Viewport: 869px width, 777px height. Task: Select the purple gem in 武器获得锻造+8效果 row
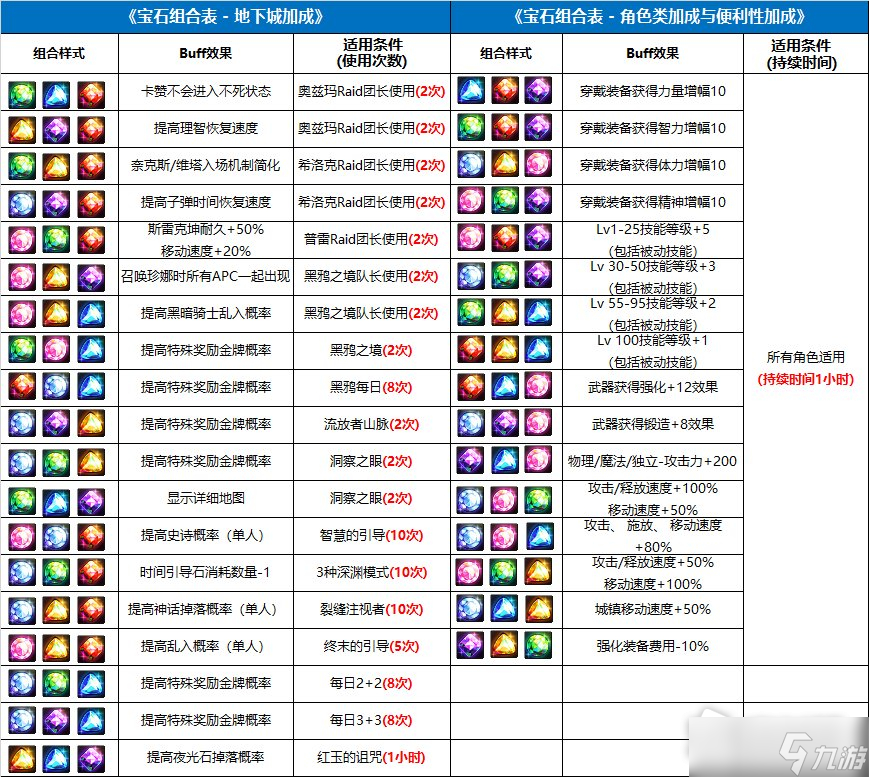[505, 423]
